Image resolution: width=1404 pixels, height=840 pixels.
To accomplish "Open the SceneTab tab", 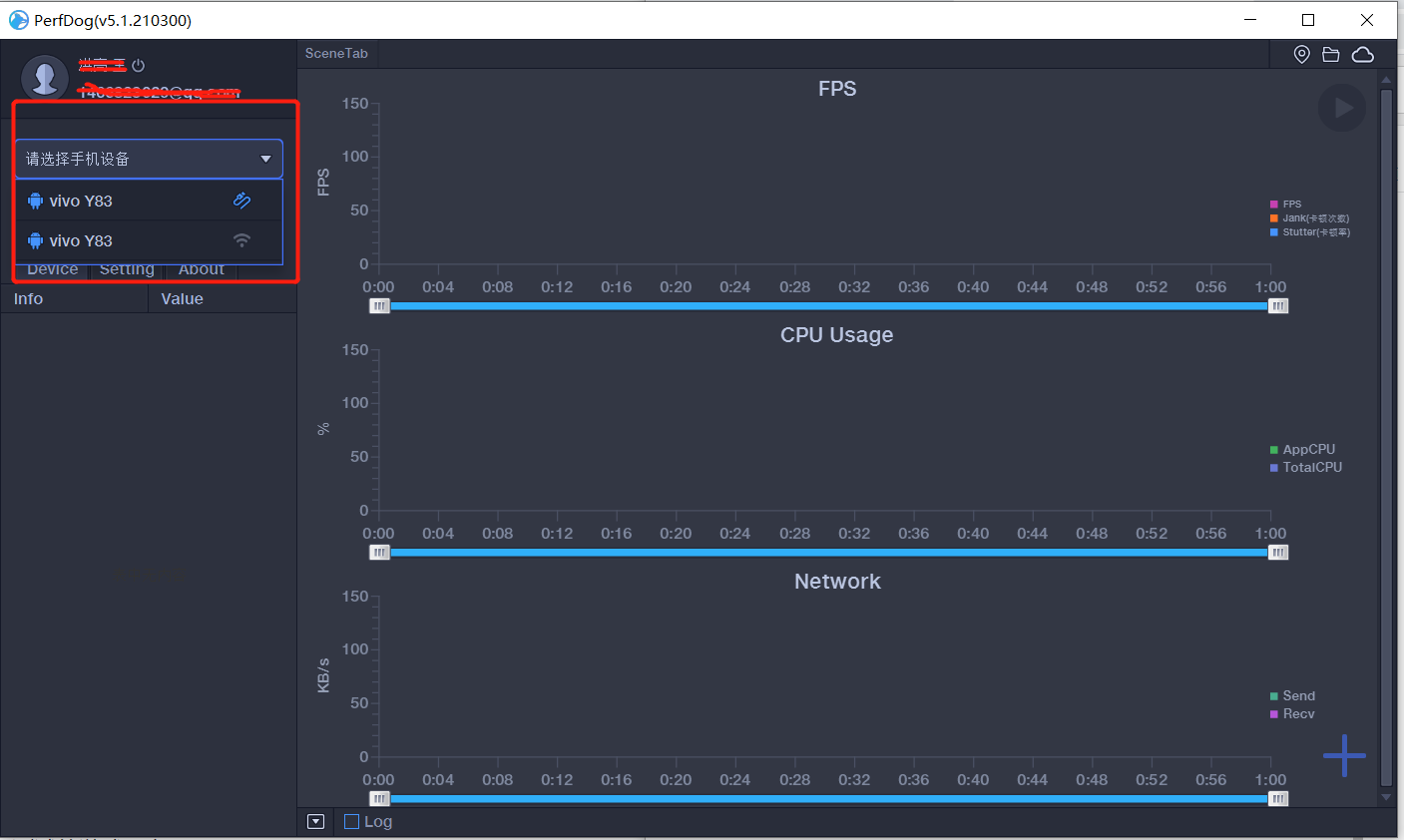I will (x=336, y=54).
